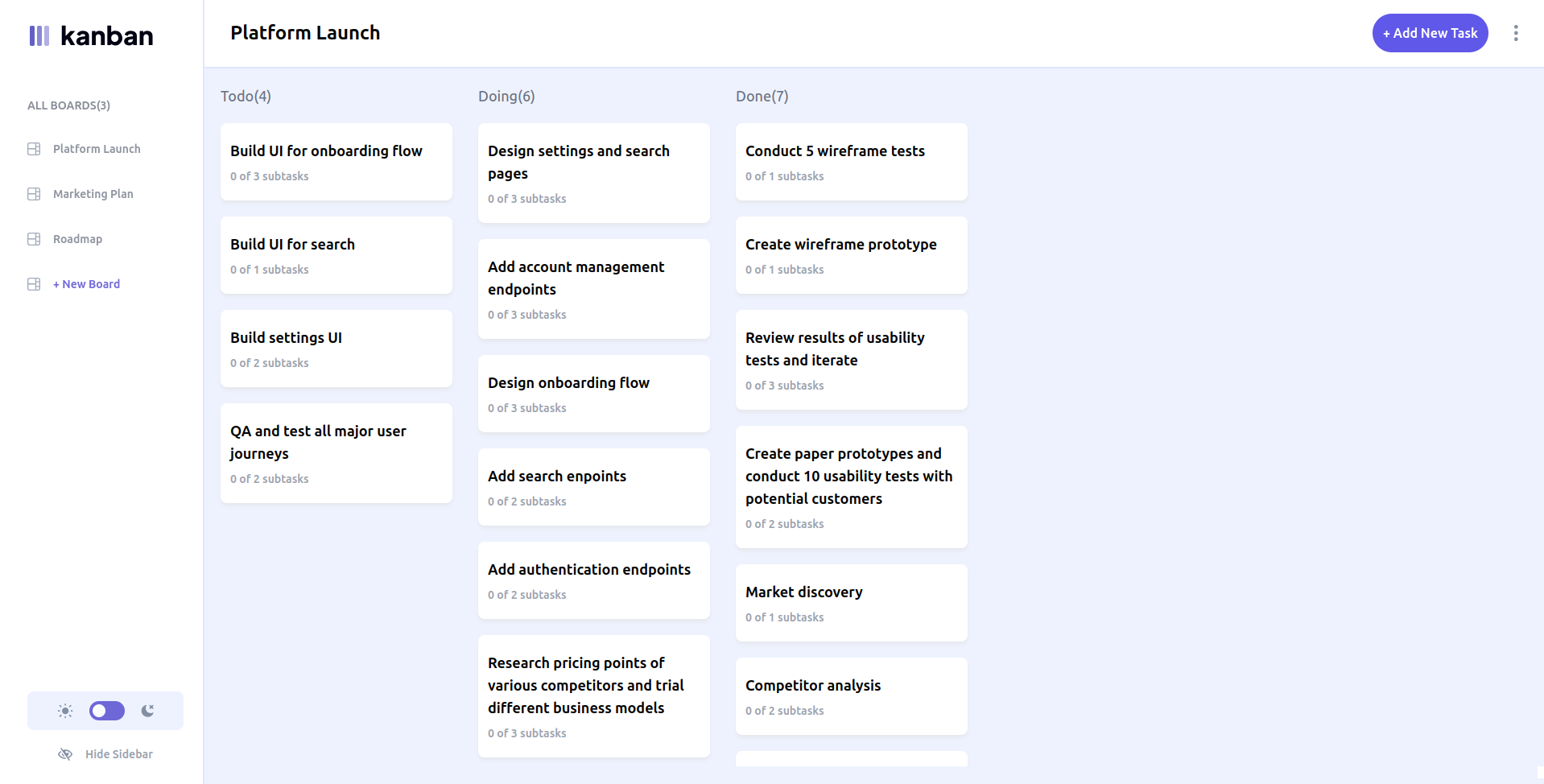Viewport: 1544px width, 784px height.
Task: Open the vertical three-dot board options menu
Action: coord(1516,33)
